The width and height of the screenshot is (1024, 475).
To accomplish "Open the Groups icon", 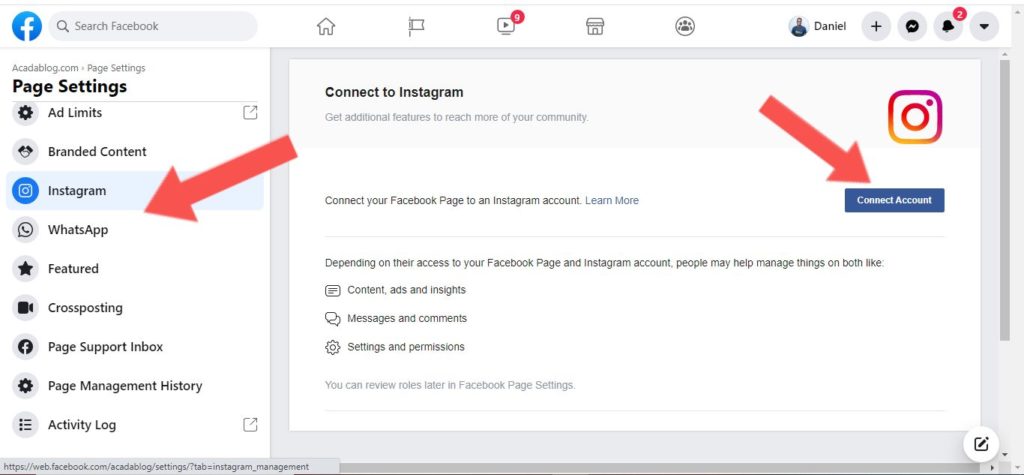I will [684, 26].
